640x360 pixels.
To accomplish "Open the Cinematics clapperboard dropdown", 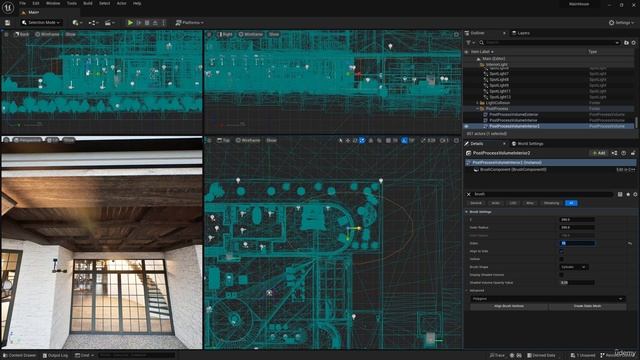I will tap(109, 23).
